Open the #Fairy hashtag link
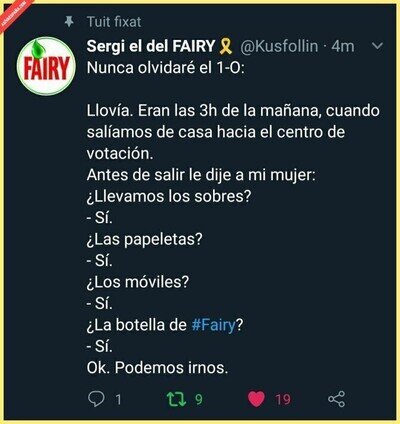The image size is (400, 424). click(x=214, y=325)
